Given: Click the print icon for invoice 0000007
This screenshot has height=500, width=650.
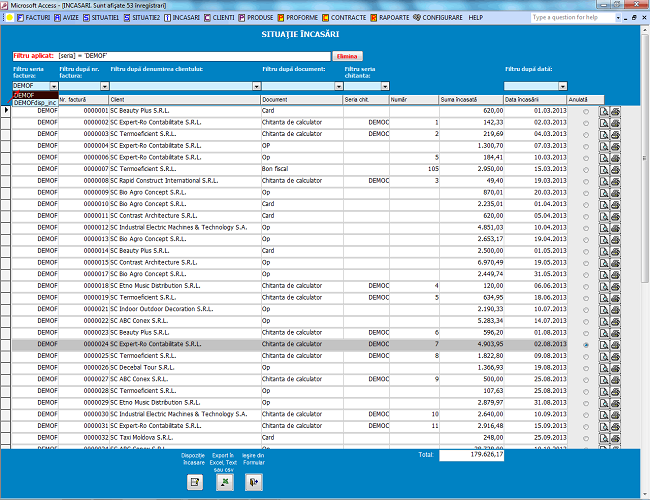Looking at the screenshot, I should 615,170.
